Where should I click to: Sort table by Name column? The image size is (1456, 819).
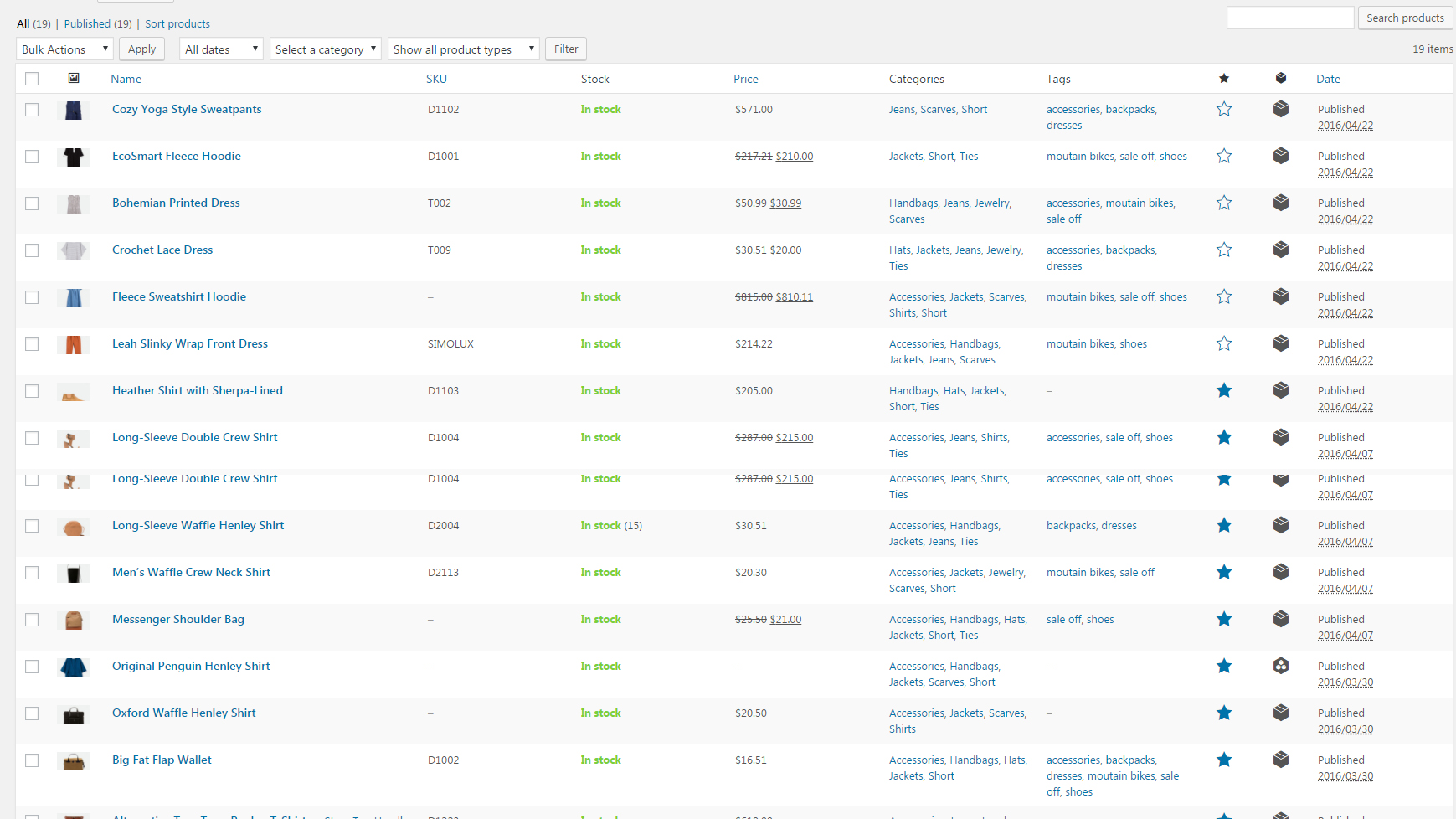126,79
